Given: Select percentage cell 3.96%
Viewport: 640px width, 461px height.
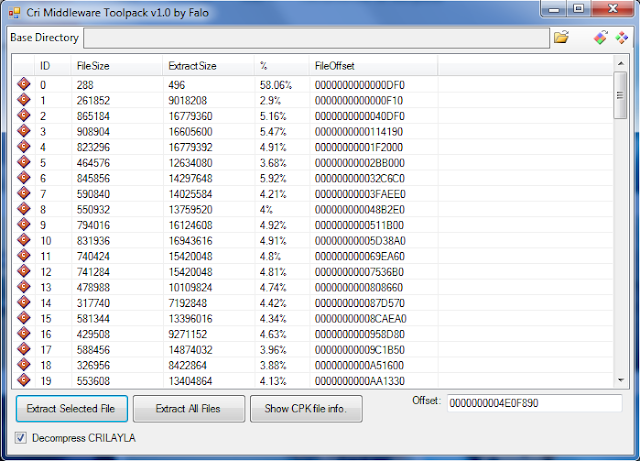Looking at the screenshot, I should 273,350.
